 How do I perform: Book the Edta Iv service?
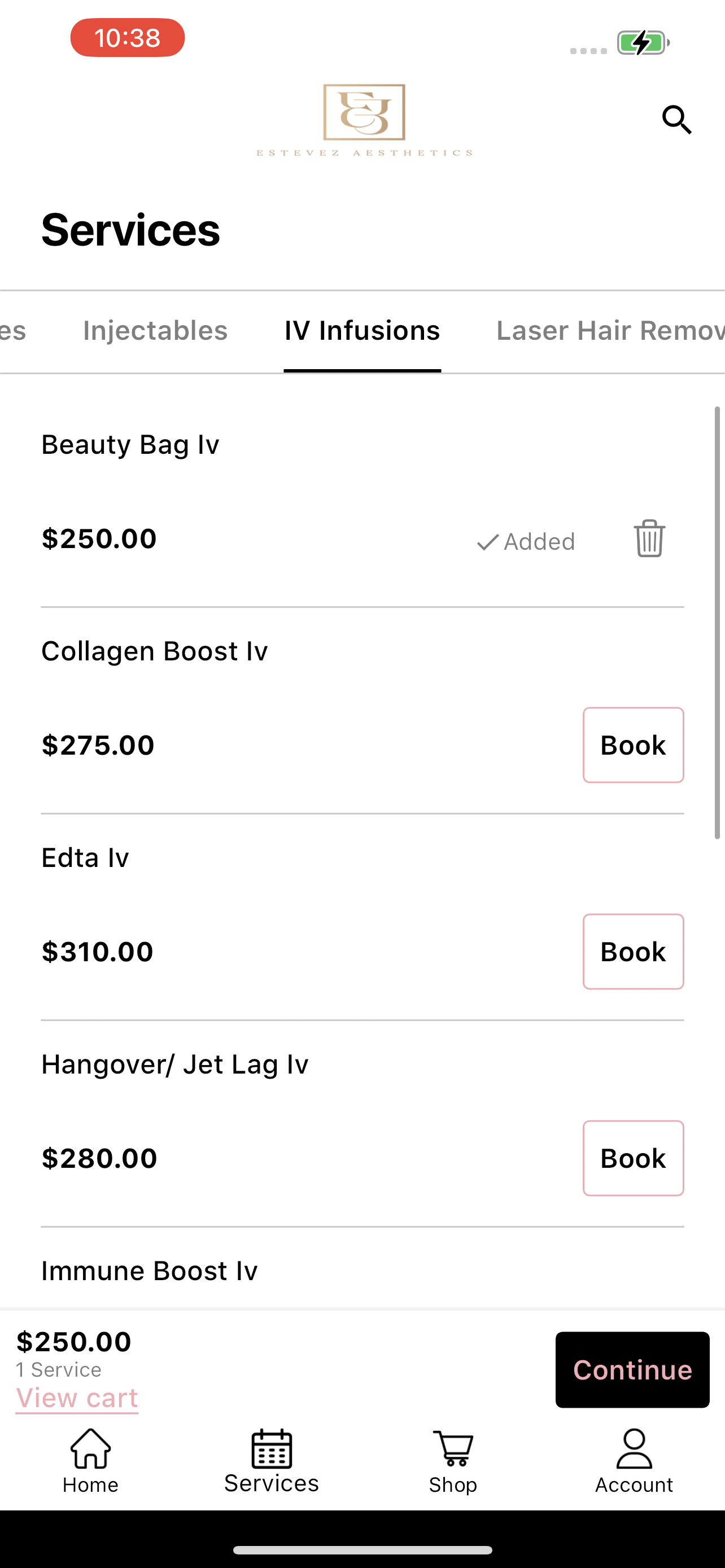tap(633, 952)
